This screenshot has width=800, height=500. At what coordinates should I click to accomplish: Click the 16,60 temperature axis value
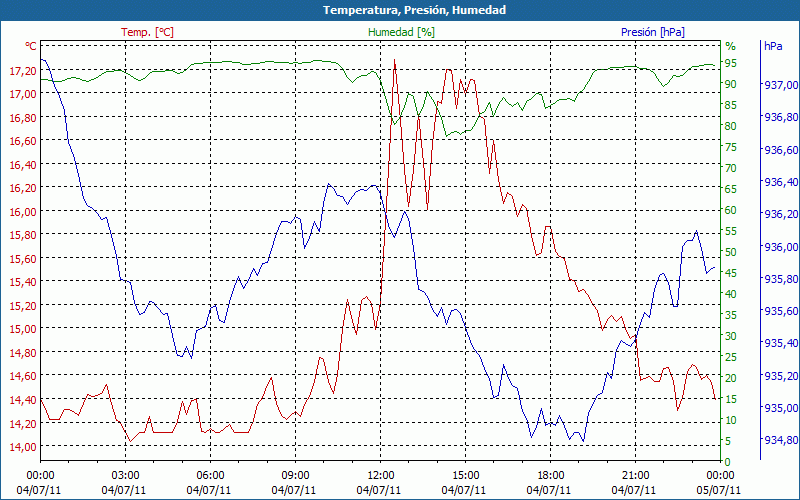click(x=23, y=141)
